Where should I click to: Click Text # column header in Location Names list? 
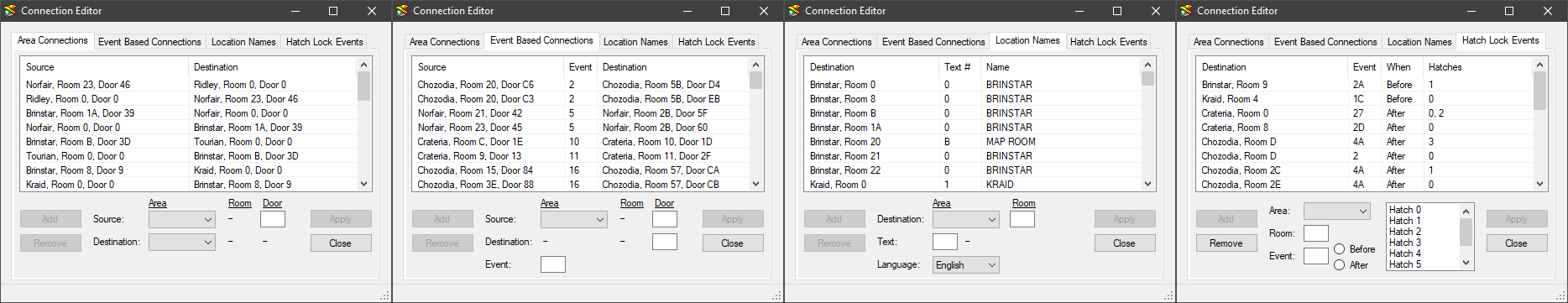tap(960, 67)
